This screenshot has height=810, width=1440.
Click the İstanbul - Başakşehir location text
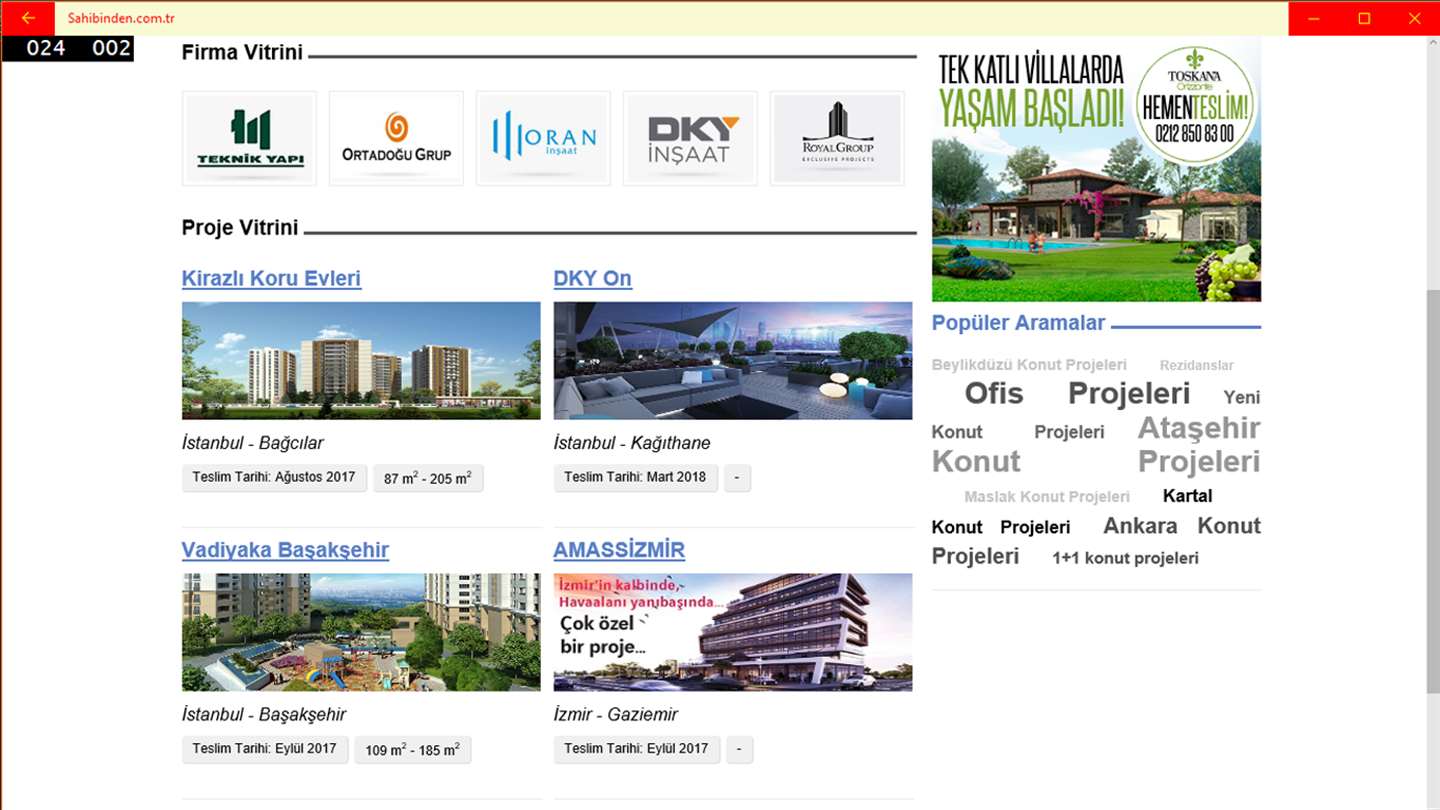click(264, 715)
